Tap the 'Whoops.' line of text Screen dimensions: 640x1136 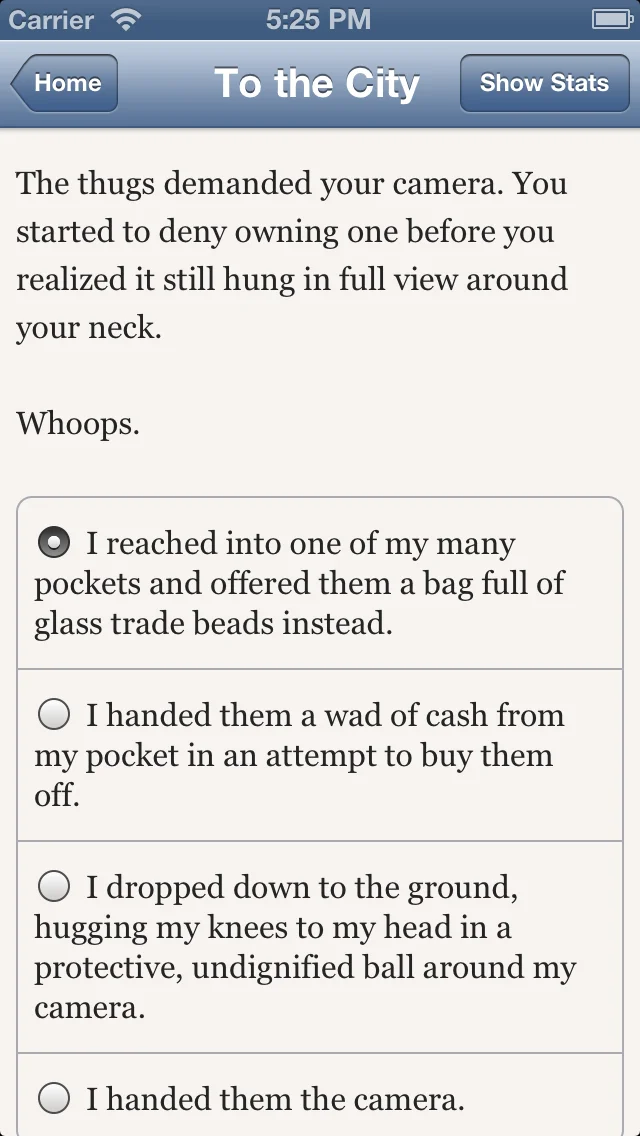(78, 423)
